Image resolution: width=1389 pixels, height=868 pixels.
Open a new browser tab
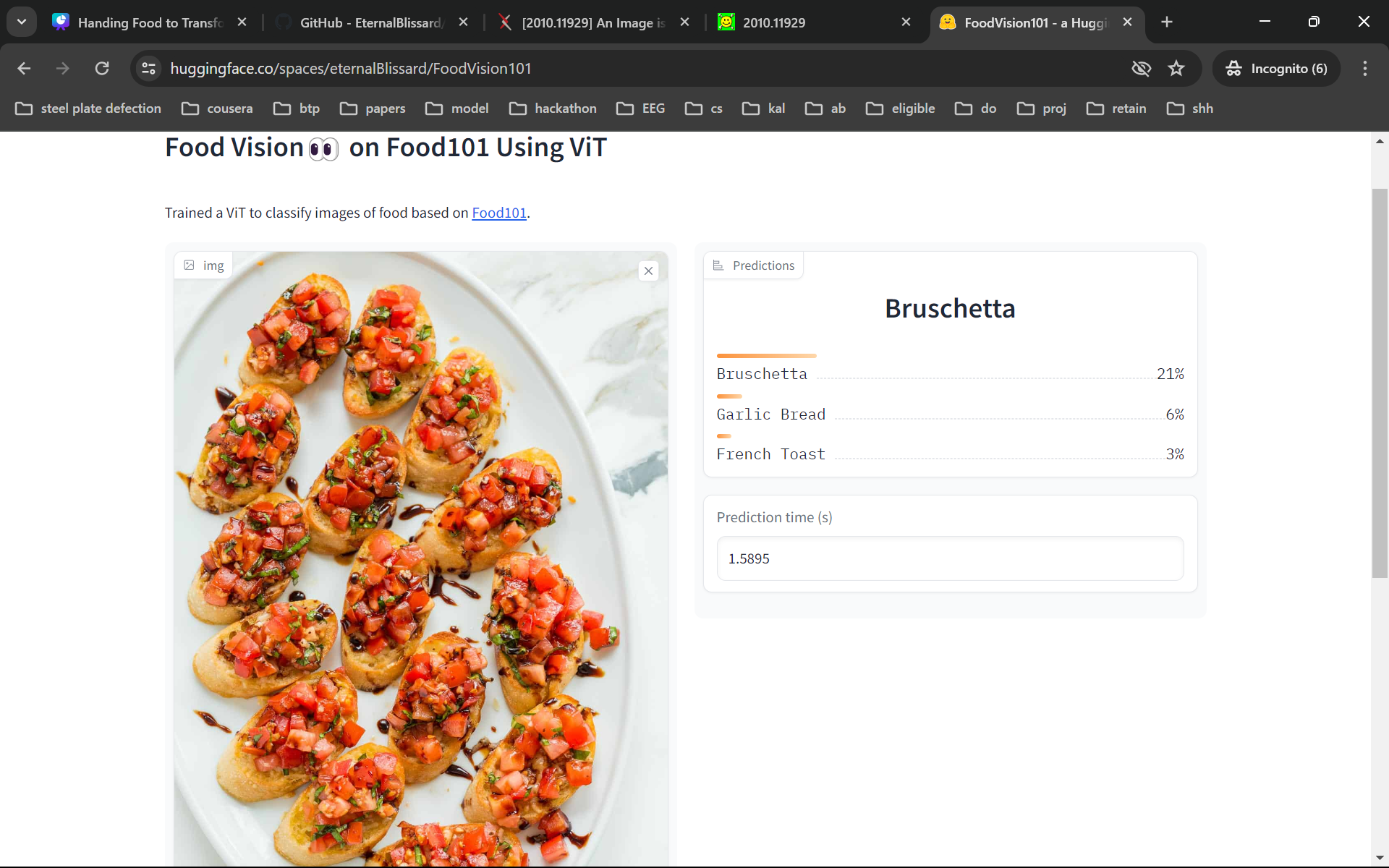(1166, 22)
